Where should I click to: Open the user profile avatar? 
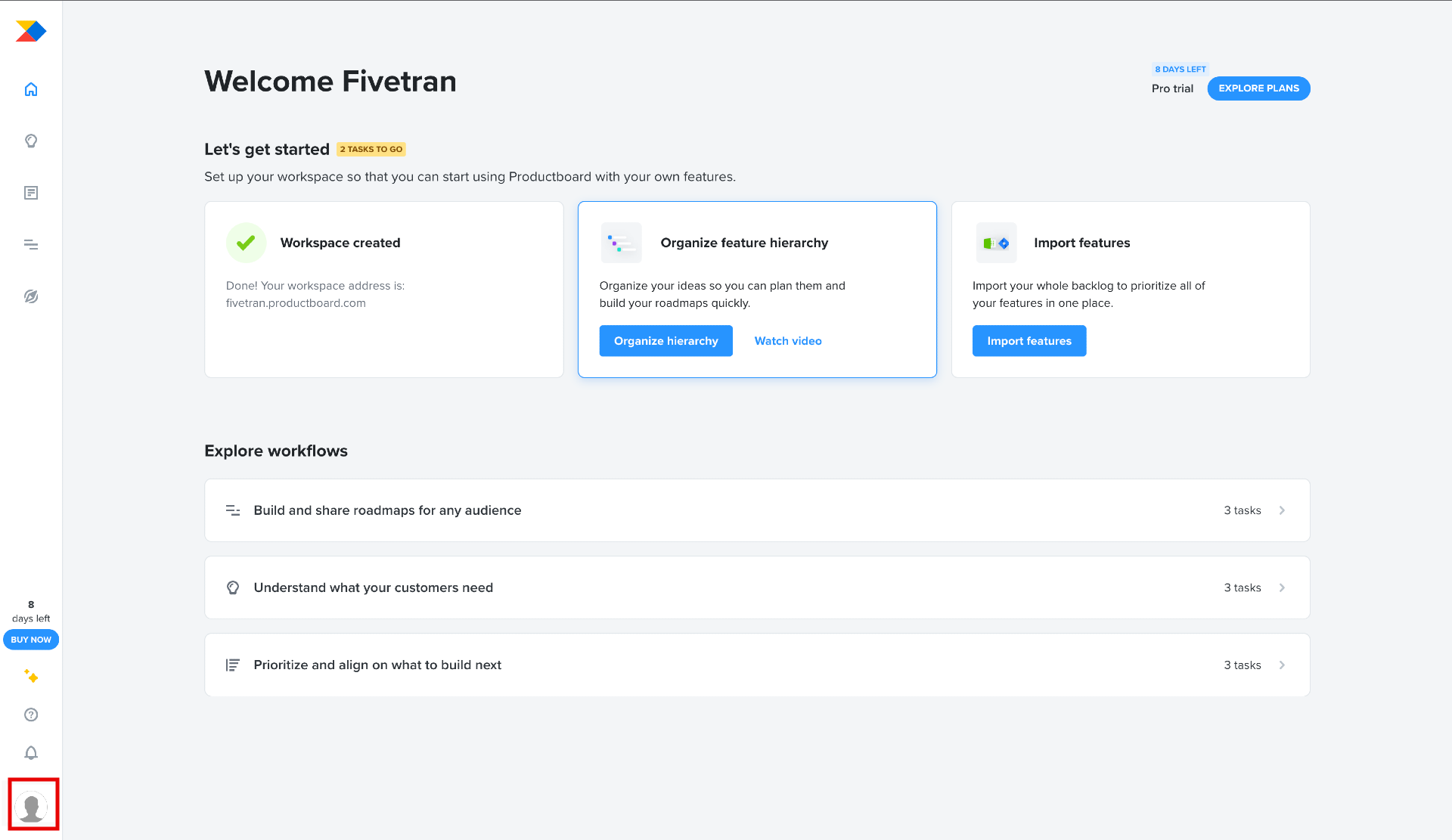[x=32, y=806]
